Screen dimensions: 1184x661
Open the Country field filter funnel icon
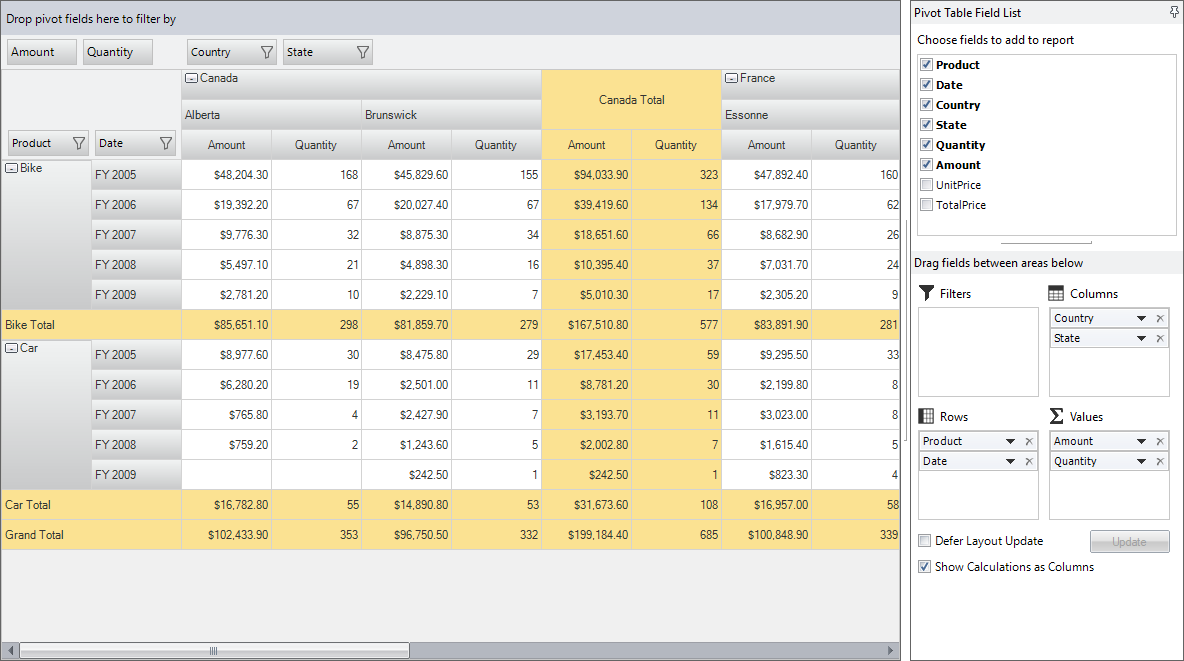267,52
